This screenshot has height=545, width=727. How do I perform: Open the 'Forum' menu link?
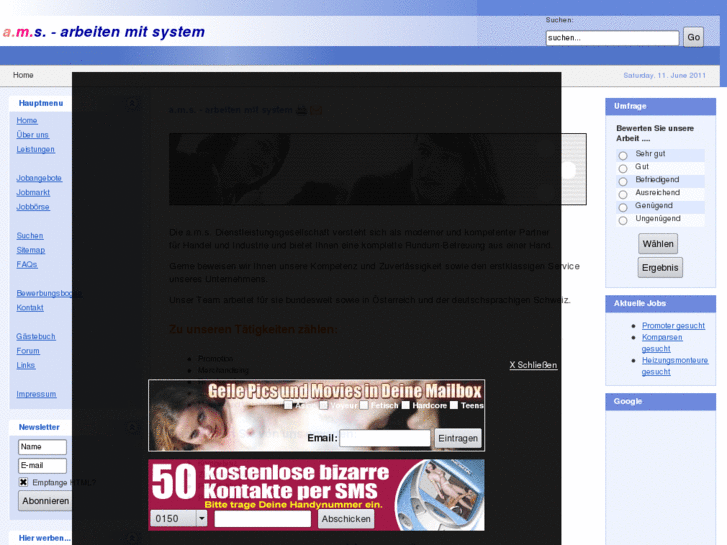click(28, 351)
